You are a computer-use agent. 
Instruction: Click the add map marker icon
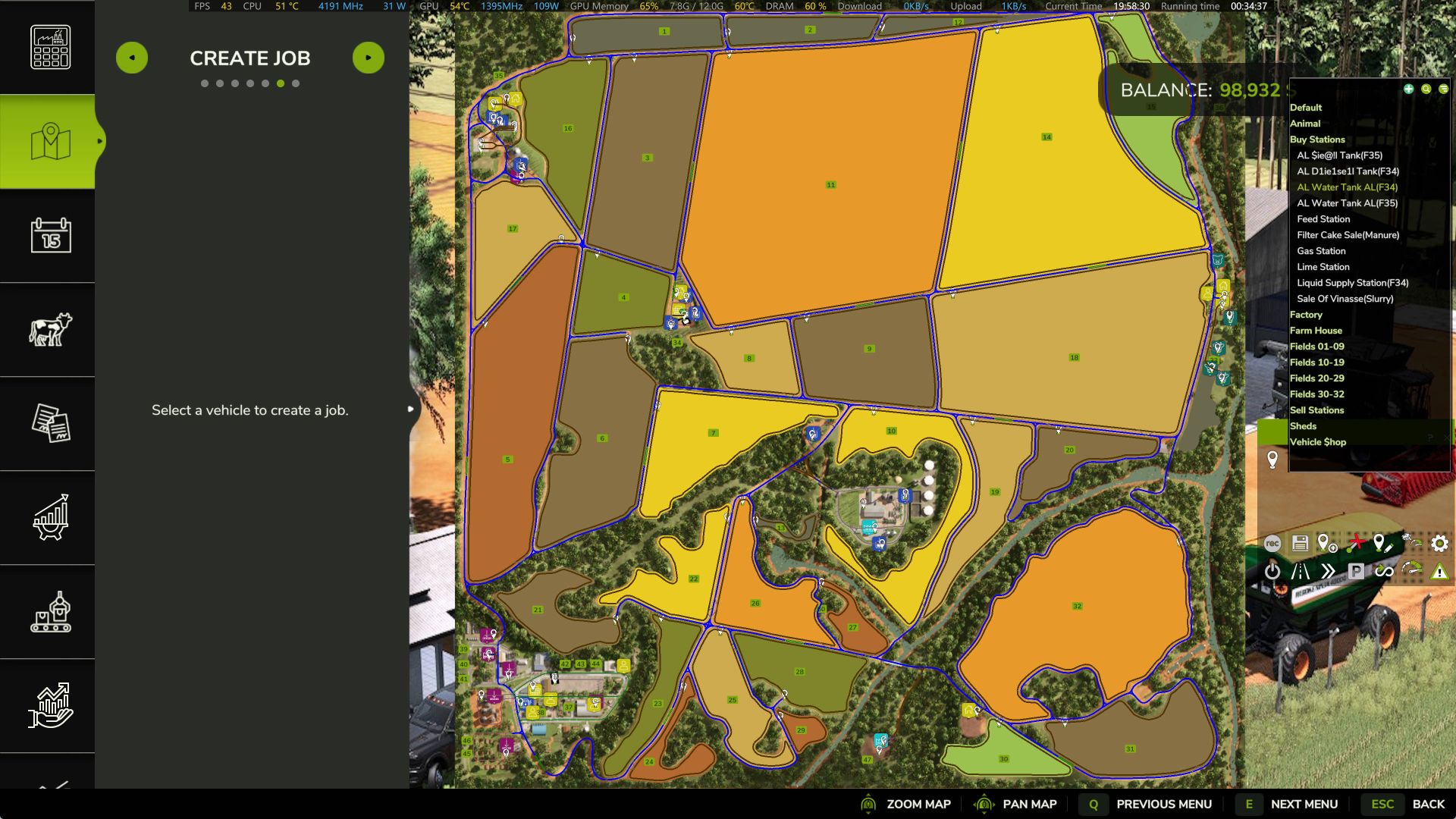coord(1327,543)
